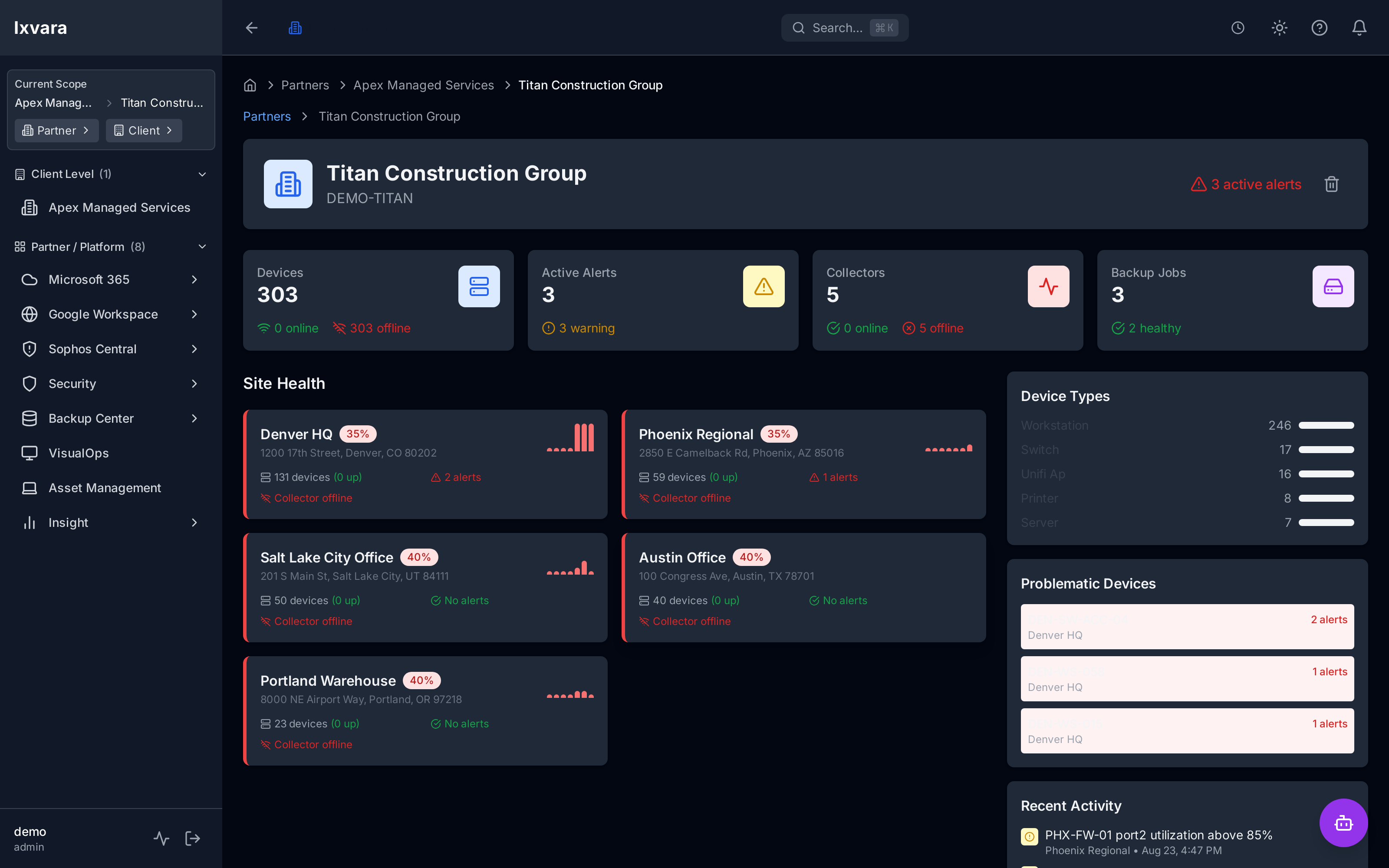Delete client using trash icon
Screen dimensions: 1389x868
[x=1332, y=184]
